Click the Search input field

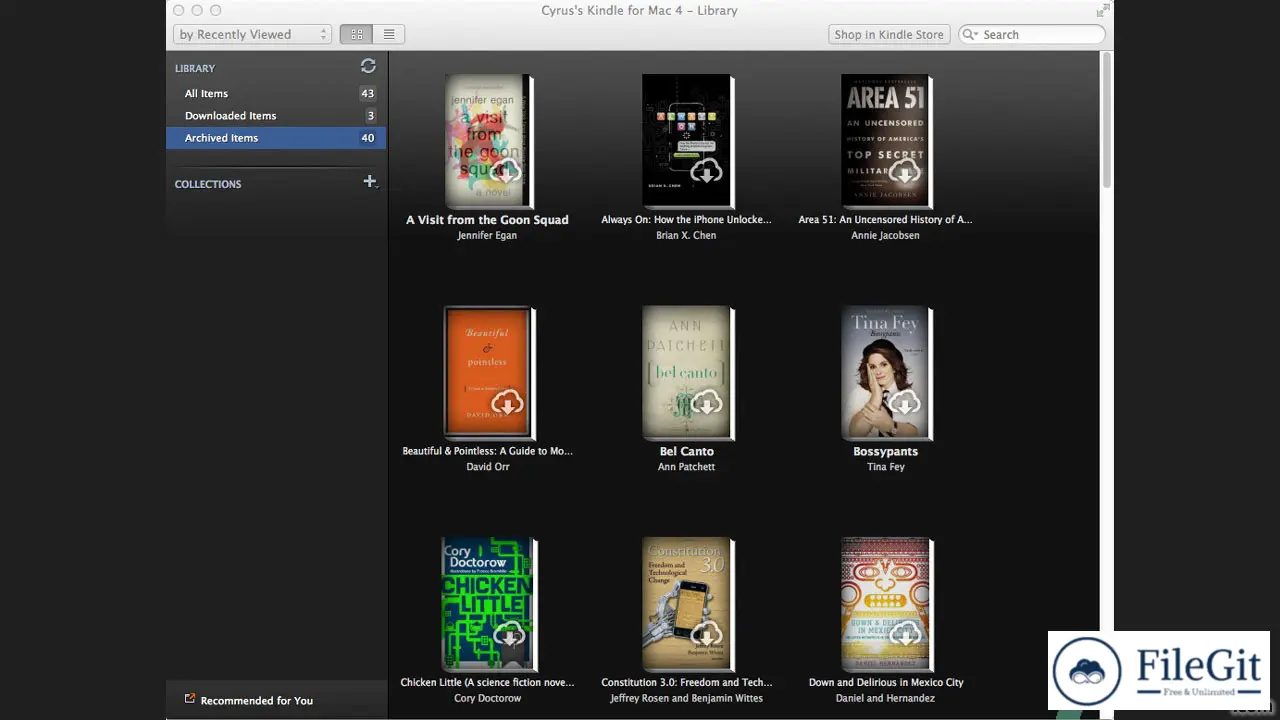click(1032, 34)
